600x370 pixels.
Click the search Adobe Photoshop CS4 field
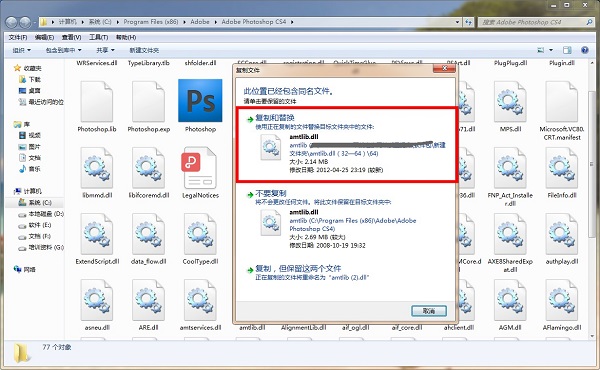[536, 22]
